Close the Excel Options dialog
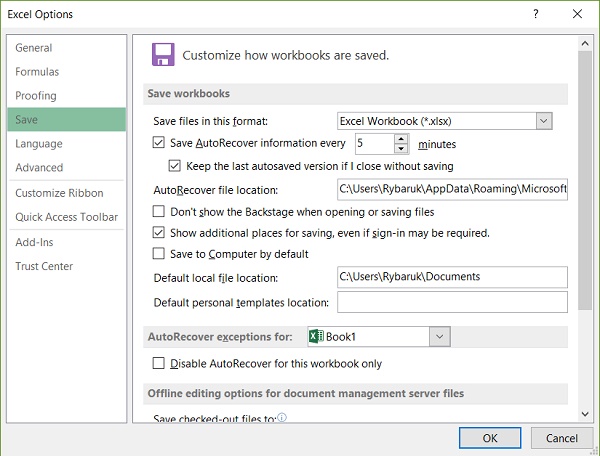The width and height of the screenshot is (600, 456). point(577,14)
